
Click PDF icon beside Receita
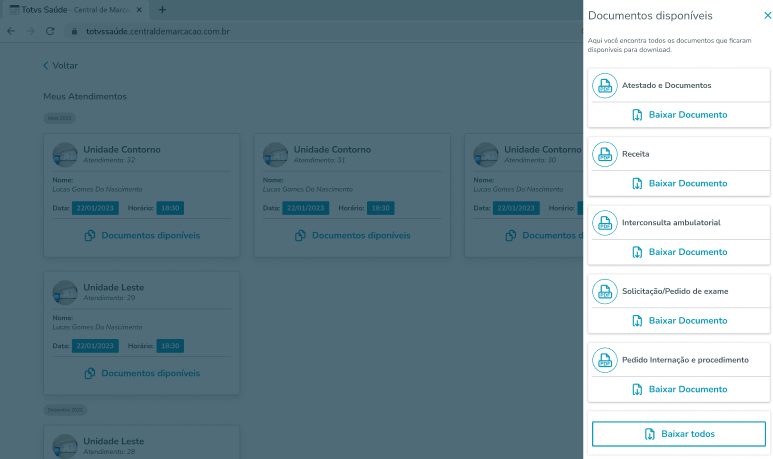point(605,154)
